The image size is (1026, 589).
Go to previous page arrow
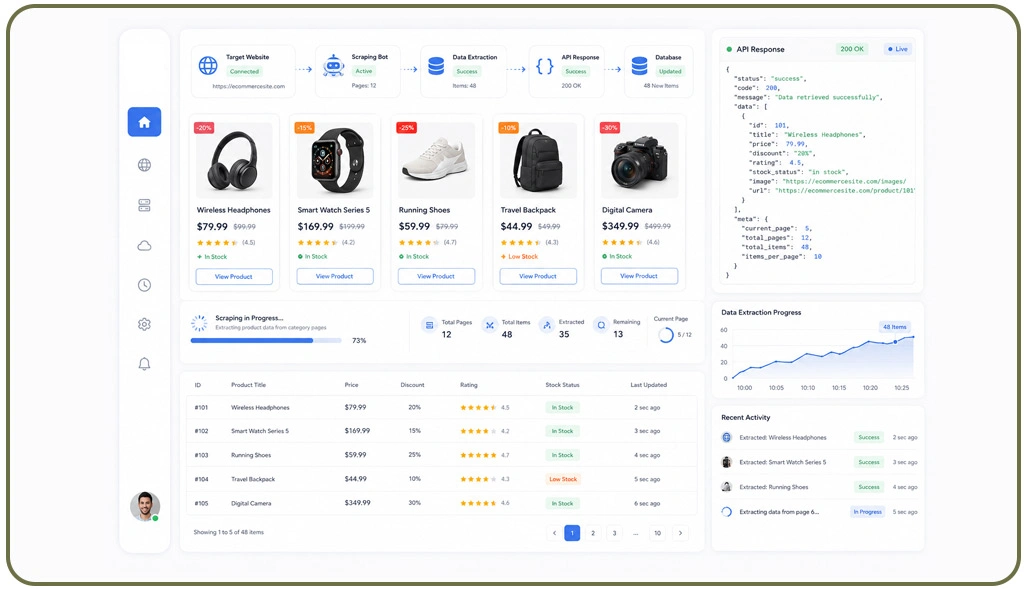(x=554, y=533)
